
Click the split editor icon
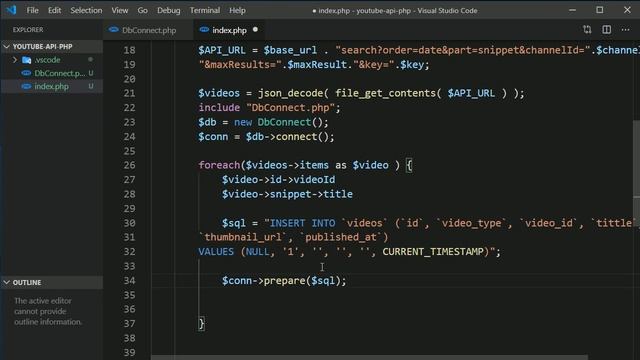click(607, 29)
